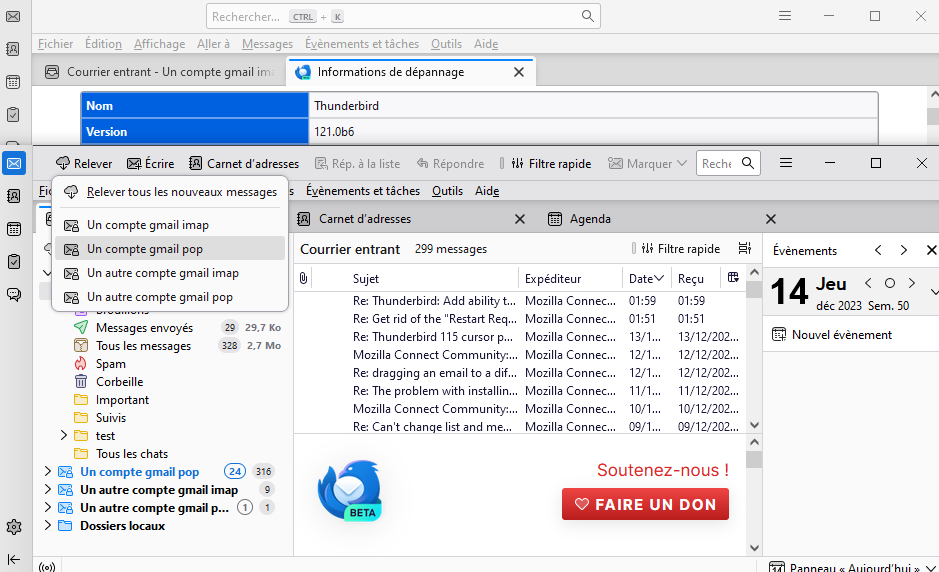Click online status icon in status bar
The width and height of the screenshot is (939, 572).
point(47,566)
